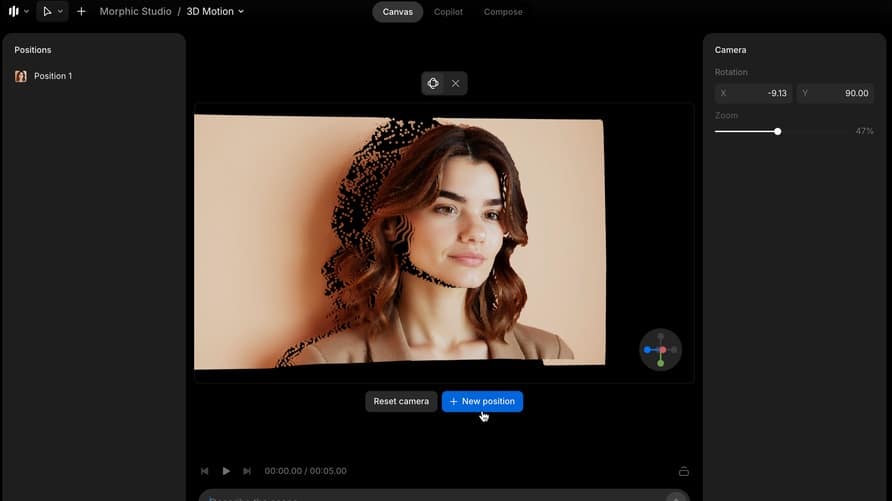The height and width of the screenshot is (501, 892).
Task: Click the Position 1 thumbnail
Action: point(21,76)
